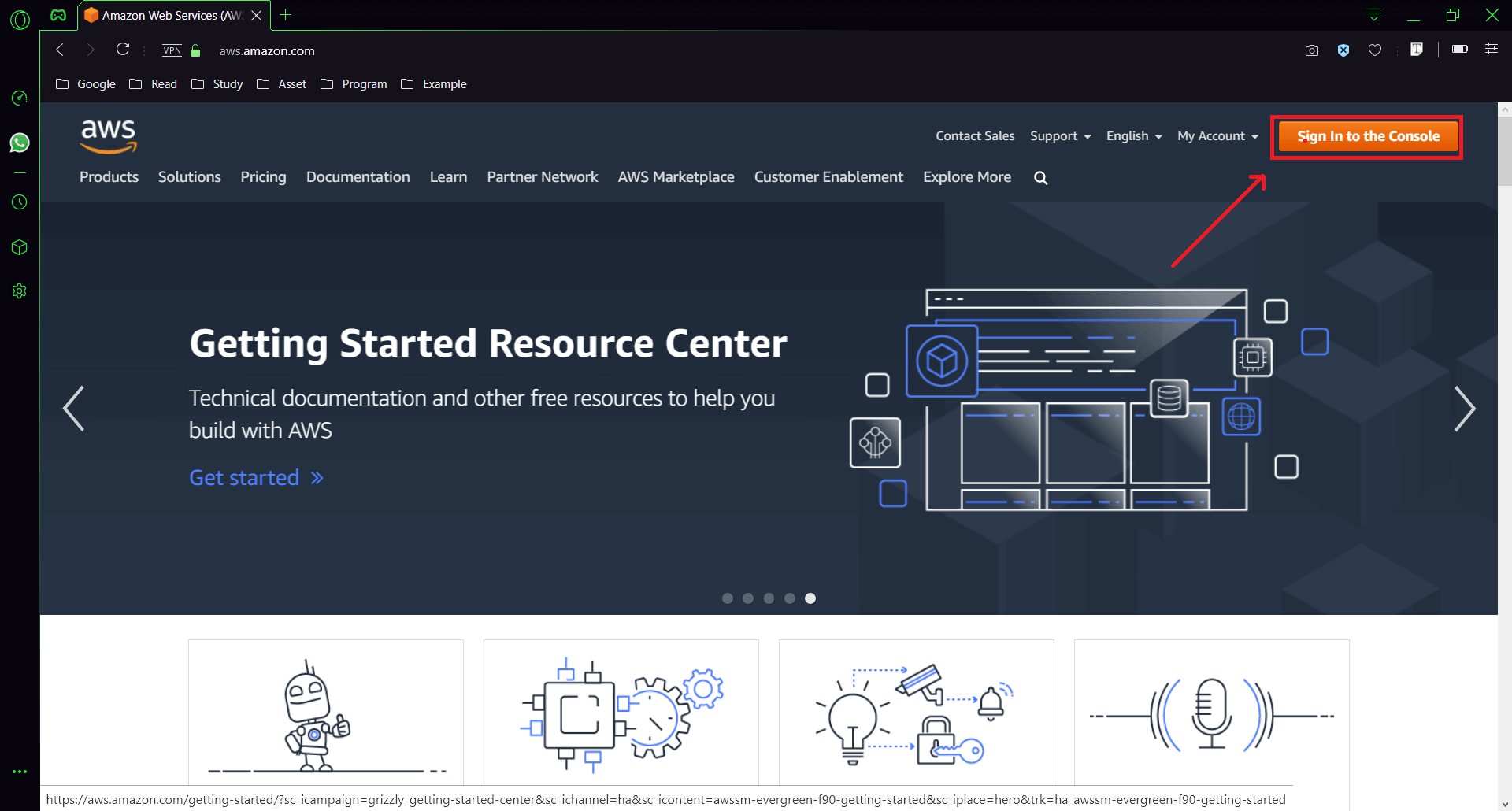1512x811 pixels.
Task: Select first carousel dot
Action: (x=728, y=598)
